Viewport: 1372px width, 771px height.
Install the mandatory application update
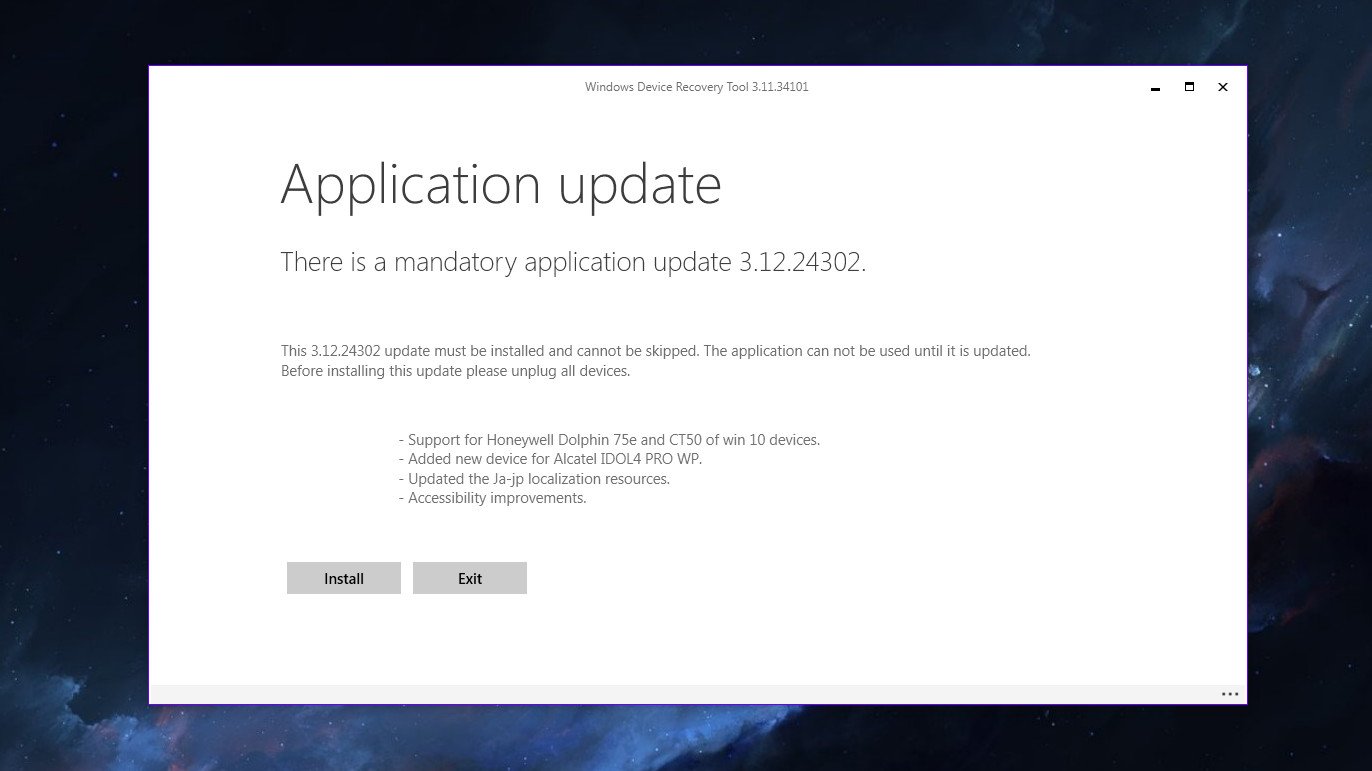(x=344, y=578)
